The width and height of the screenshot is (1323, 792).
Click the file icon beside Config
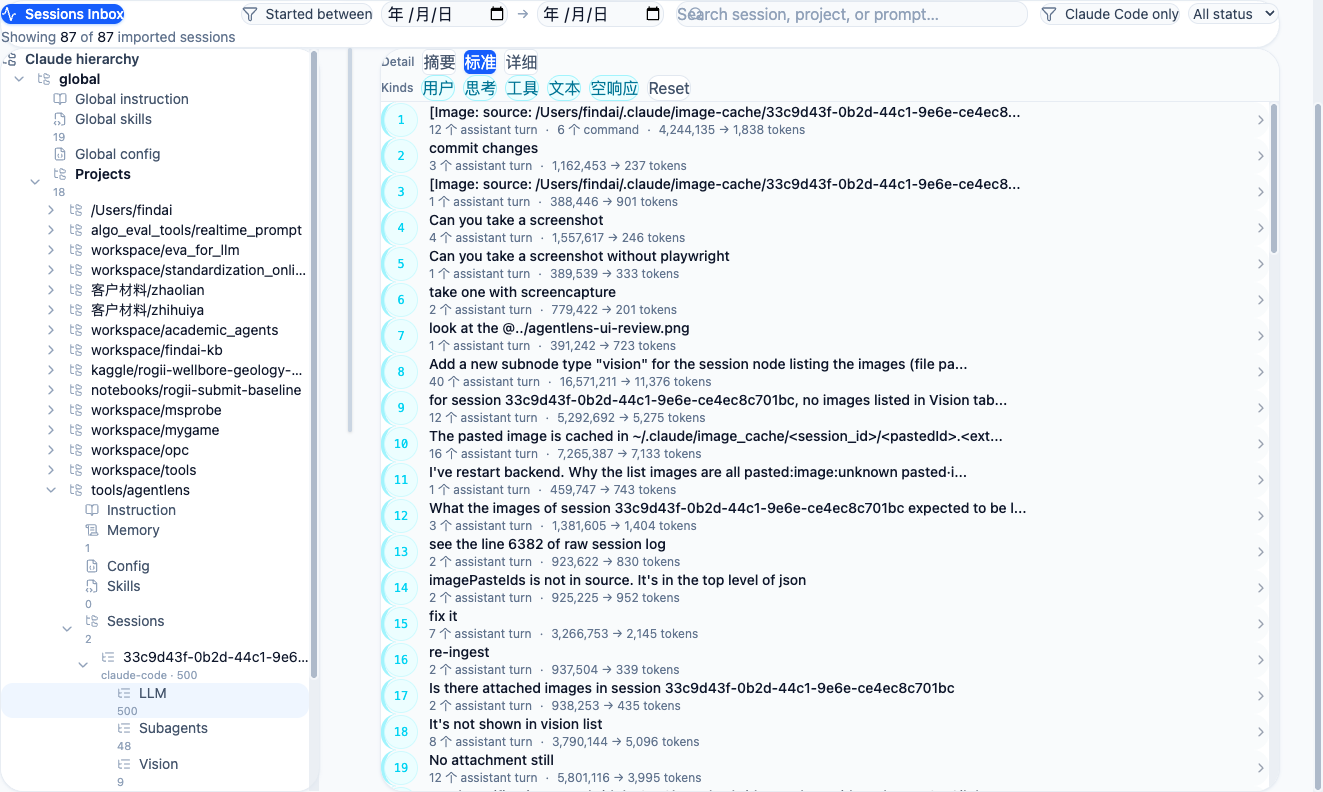point(92,566)
